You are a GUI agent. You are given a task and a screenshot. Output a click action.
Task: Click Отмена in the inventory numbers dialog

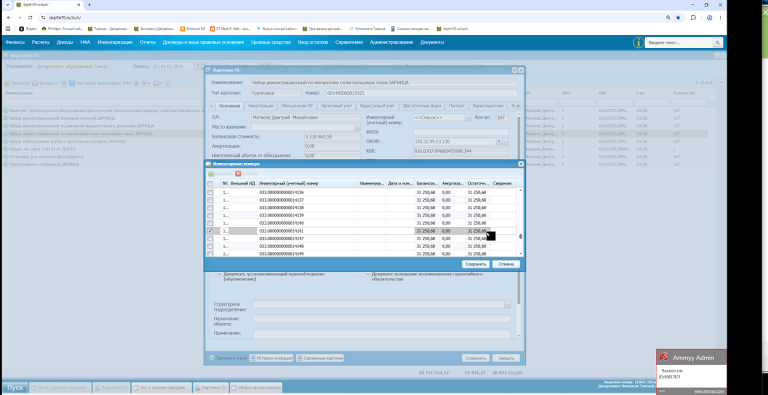[506, 264]
